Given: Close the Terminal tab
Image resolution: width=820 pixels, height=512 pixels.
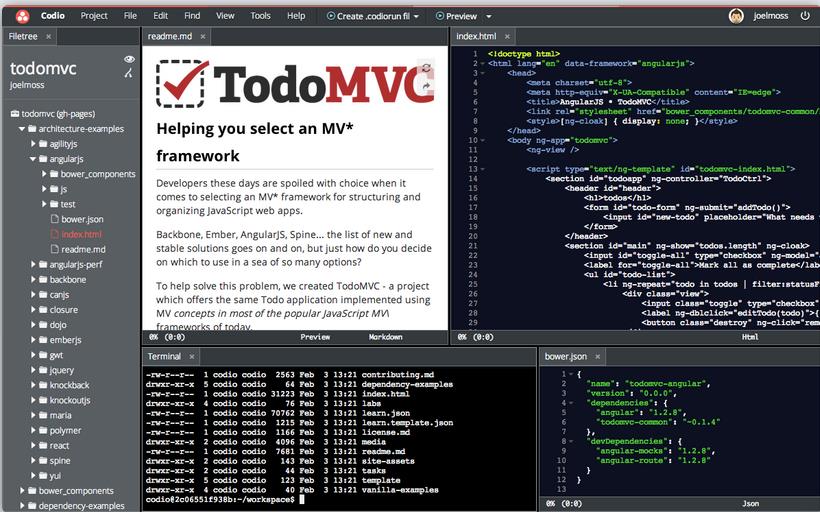Looking at the screenshot, I should click(x=192, y=357).
